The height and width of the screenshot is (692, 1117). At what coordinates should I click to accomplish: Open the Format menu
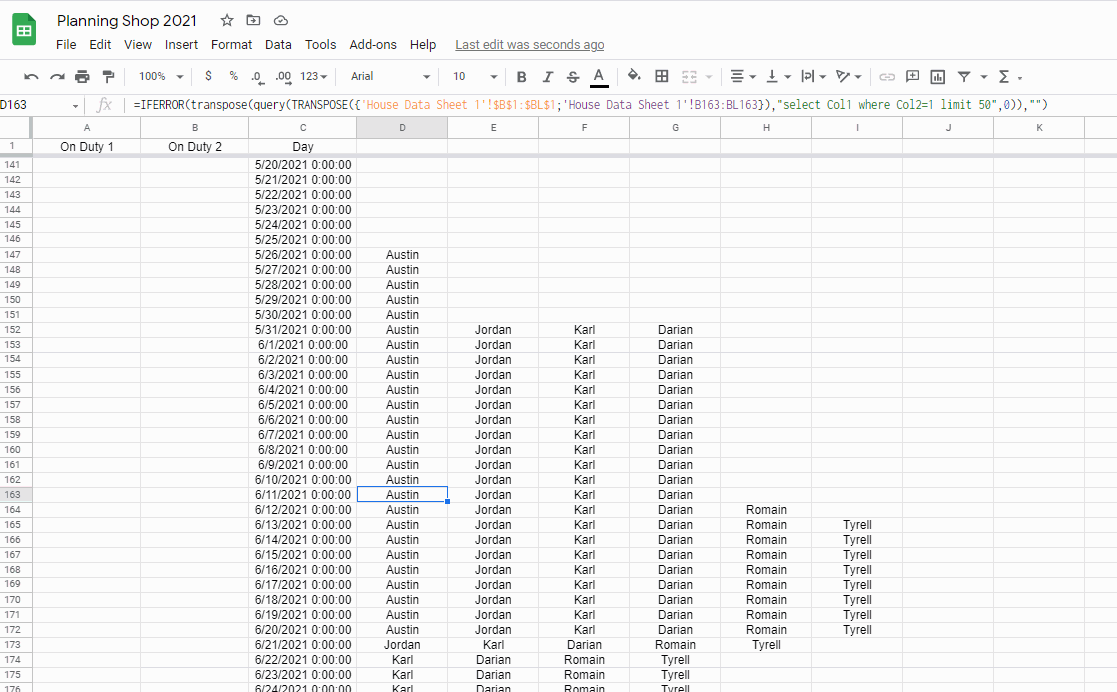pos(231,45)
